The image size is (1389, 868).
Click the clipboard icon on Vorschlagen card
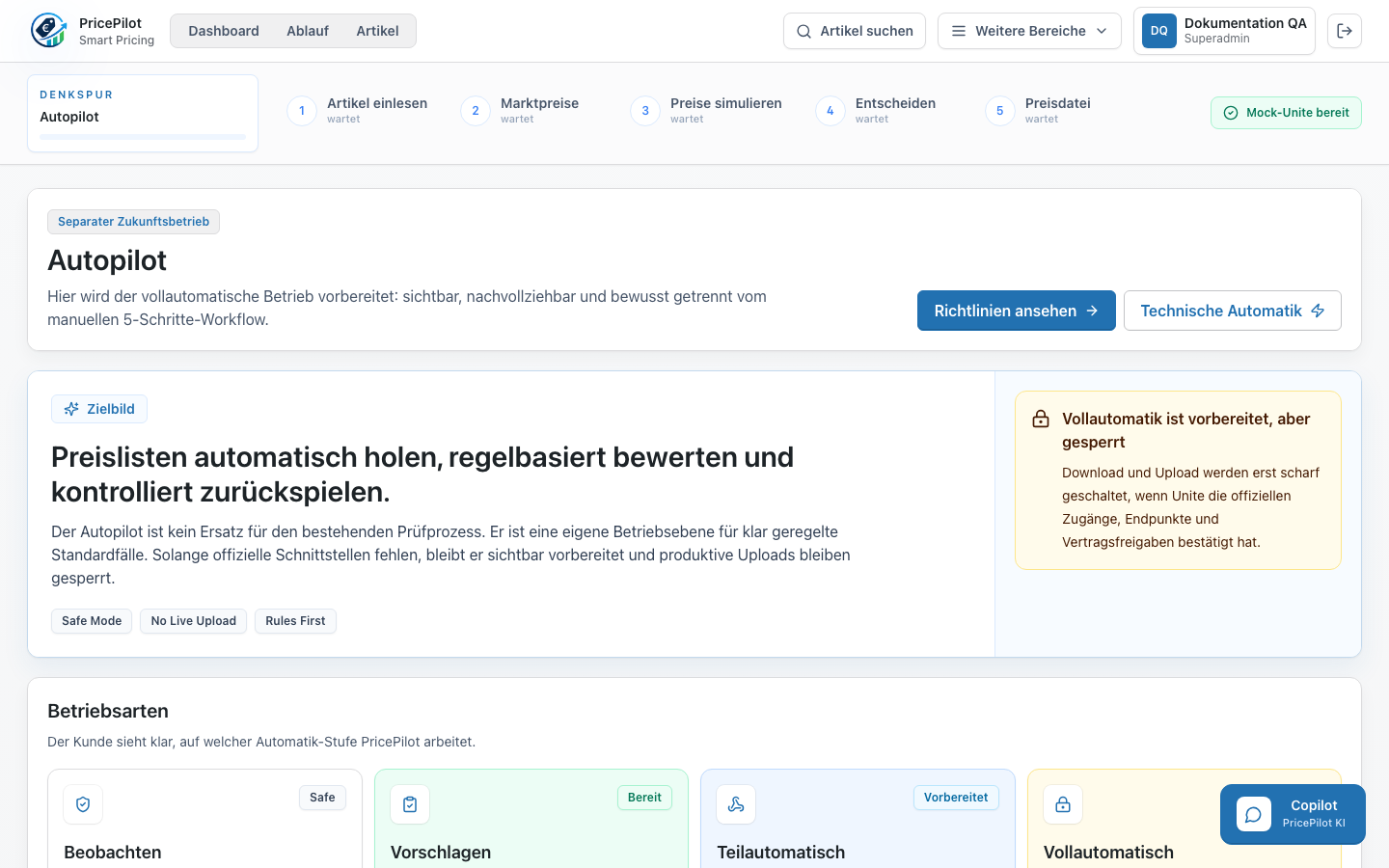[410, 804]
